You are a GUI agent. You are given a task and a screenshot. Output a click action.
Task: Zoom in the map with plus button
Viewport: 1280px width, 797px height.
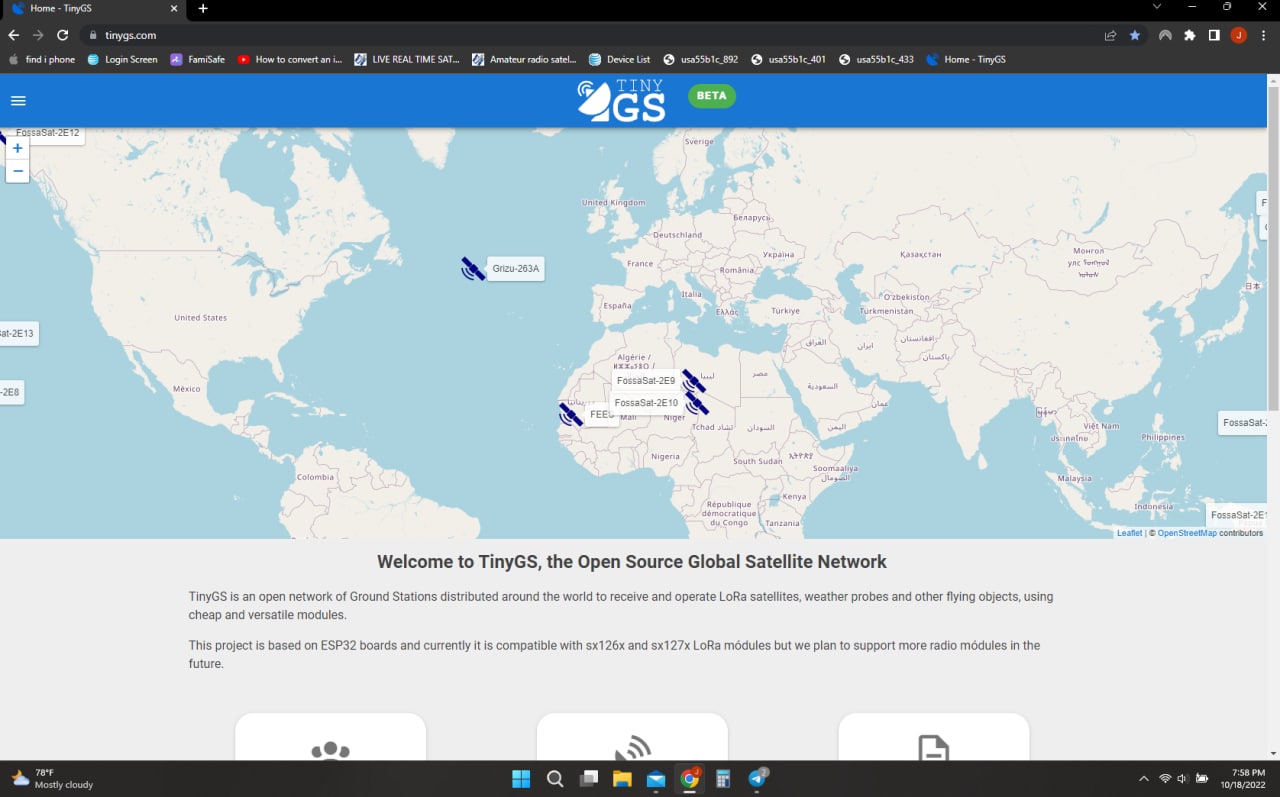click(18, 148)
